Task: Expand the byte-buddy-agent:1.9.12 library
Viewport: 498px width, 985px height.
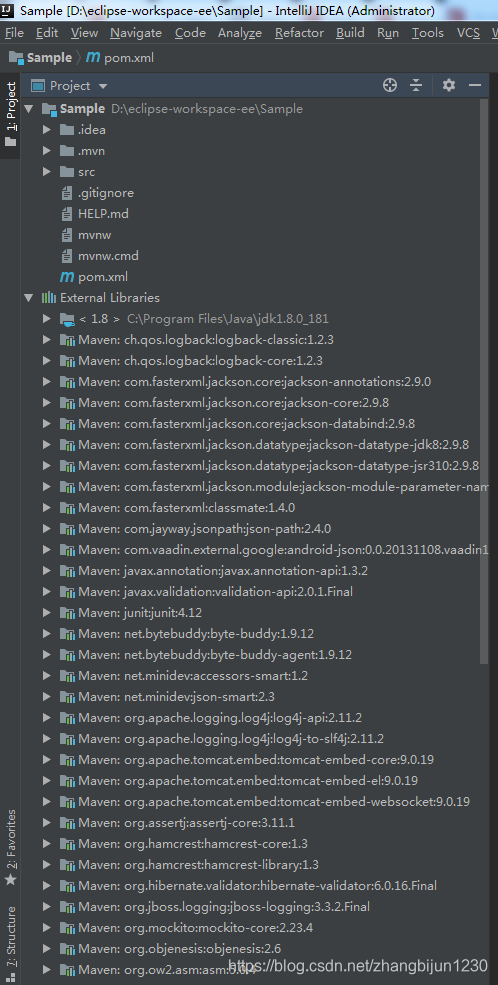Action: click(x=46, y=655)
